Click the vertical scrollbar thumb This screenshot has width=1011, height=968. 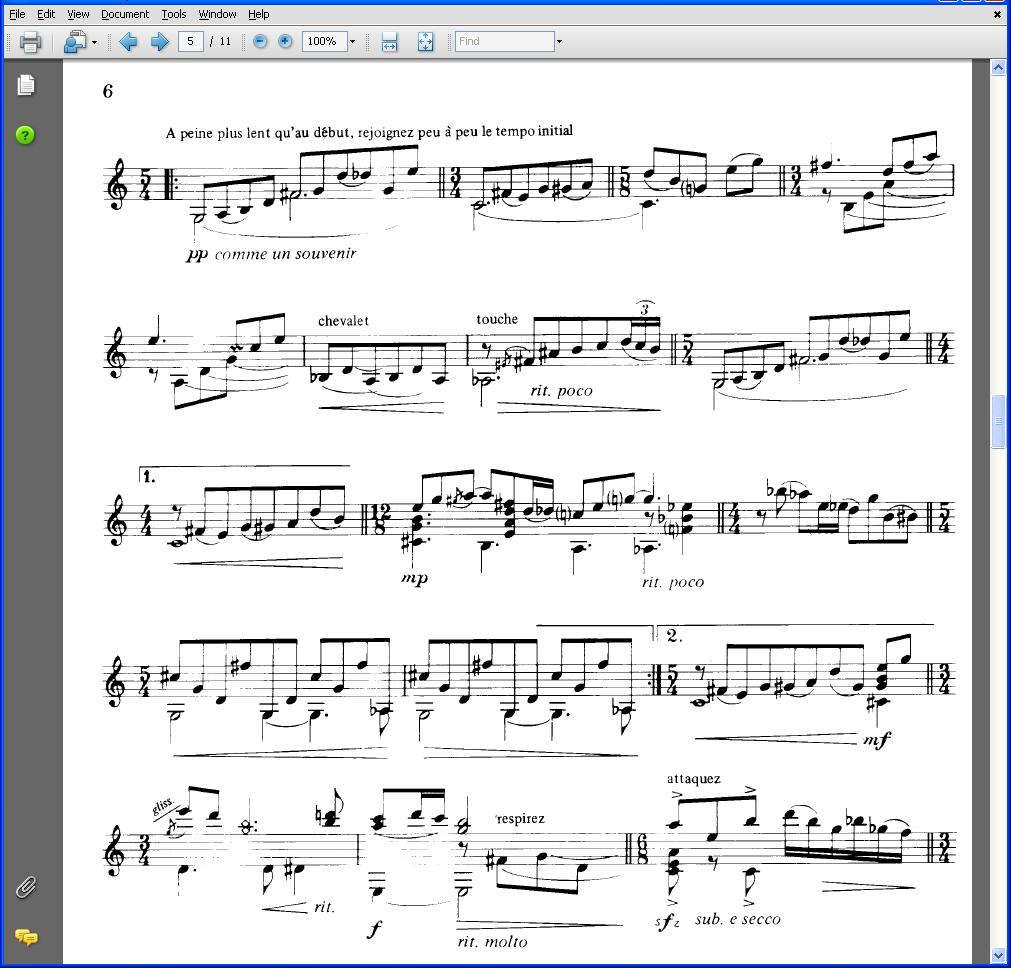[998, 422]
